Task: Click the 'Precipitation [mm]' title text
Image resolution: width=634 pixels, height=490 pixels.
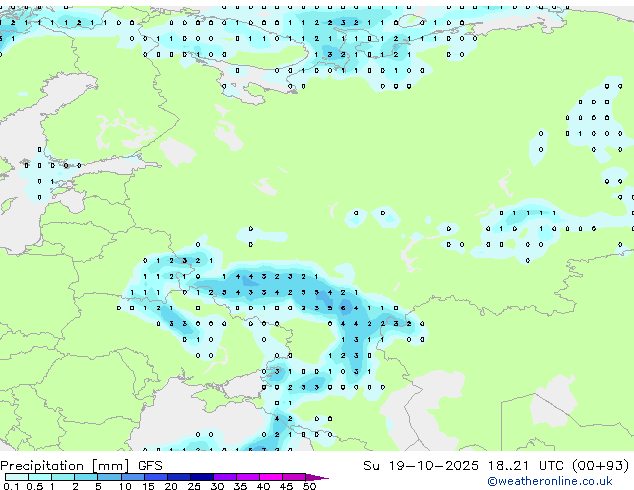Action: (x=65, y=466)
